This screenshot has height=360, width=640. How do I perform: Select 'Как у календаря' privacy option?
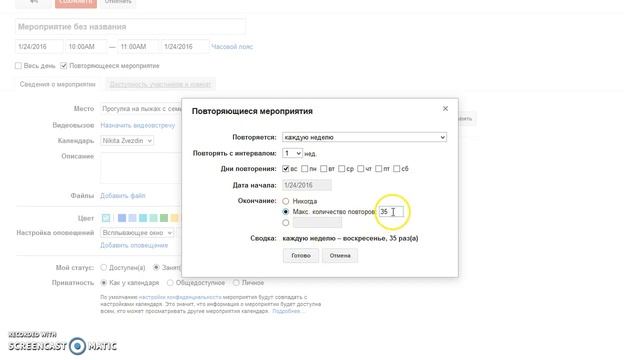(104, 282)
